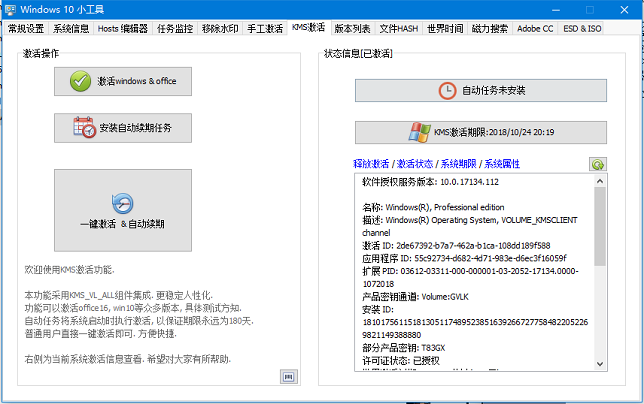Click the calendar icon for auto-renewal task install
This screenshot has height=404, width=644.
coord(84,128)
